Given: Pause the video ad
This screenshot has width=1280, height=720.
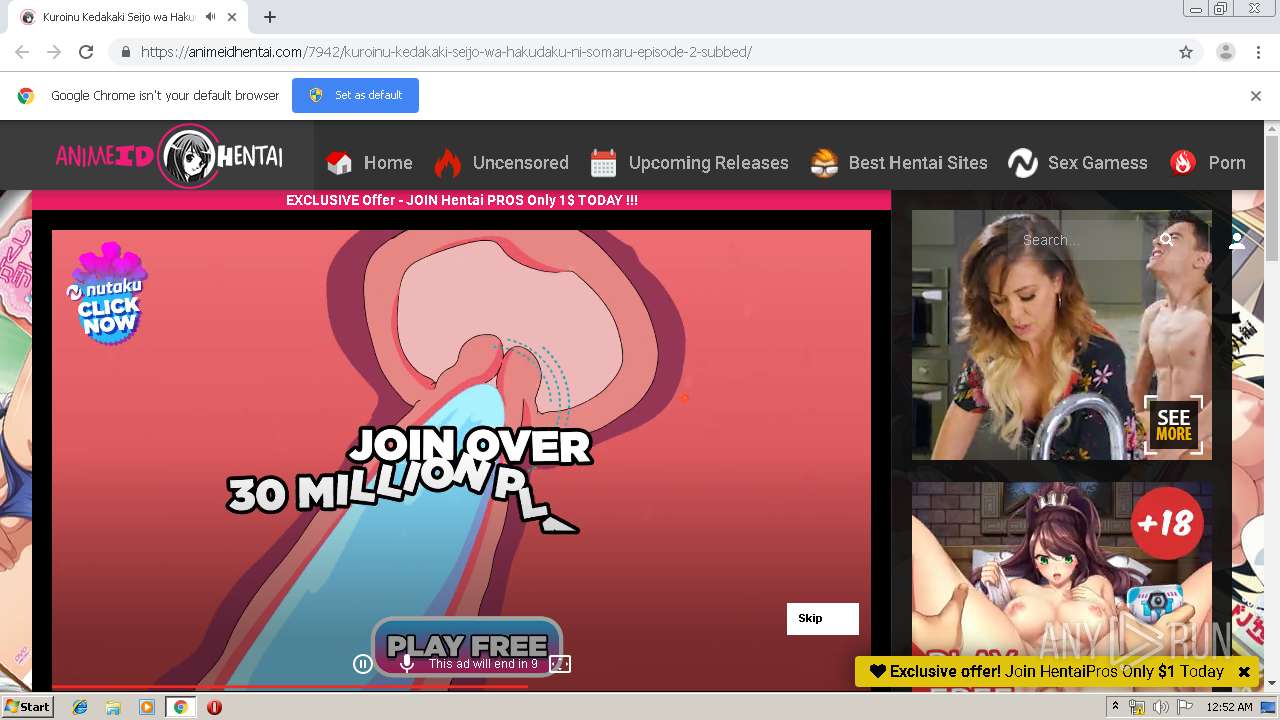Looking at the screenshot, I should tap(362, 664).
